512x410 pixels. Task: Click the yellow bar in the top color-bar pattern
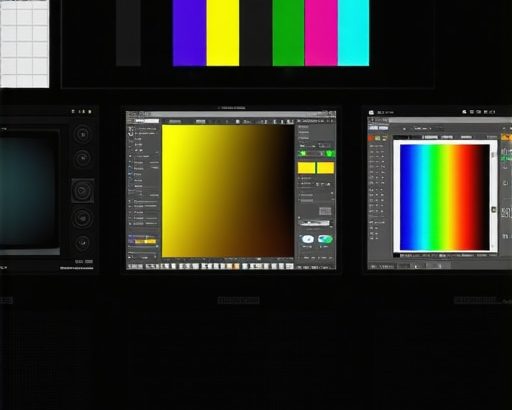click(x=223, y=33)
